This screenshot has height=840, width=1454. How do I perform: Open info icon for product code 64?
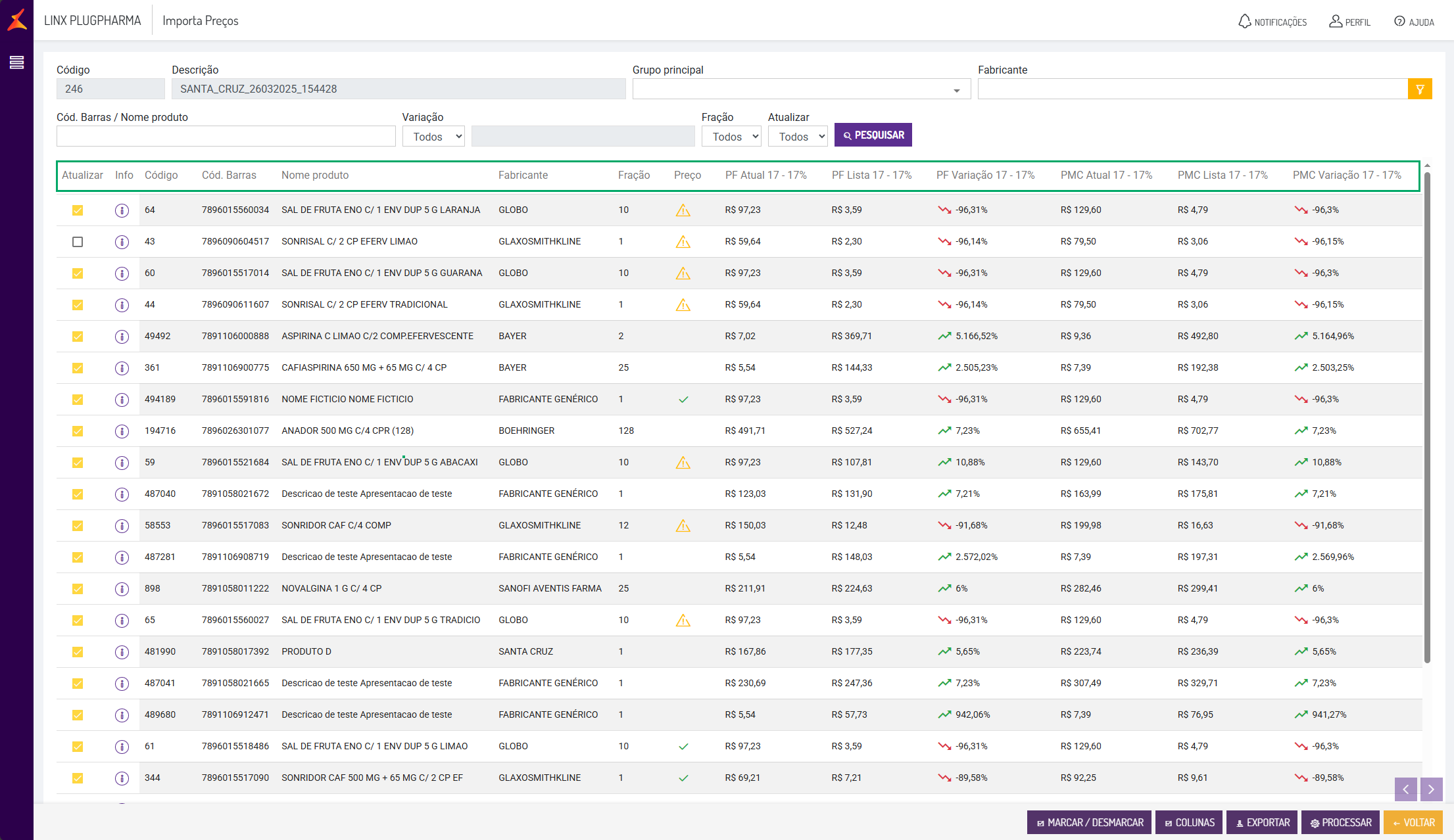click(122, 210)
